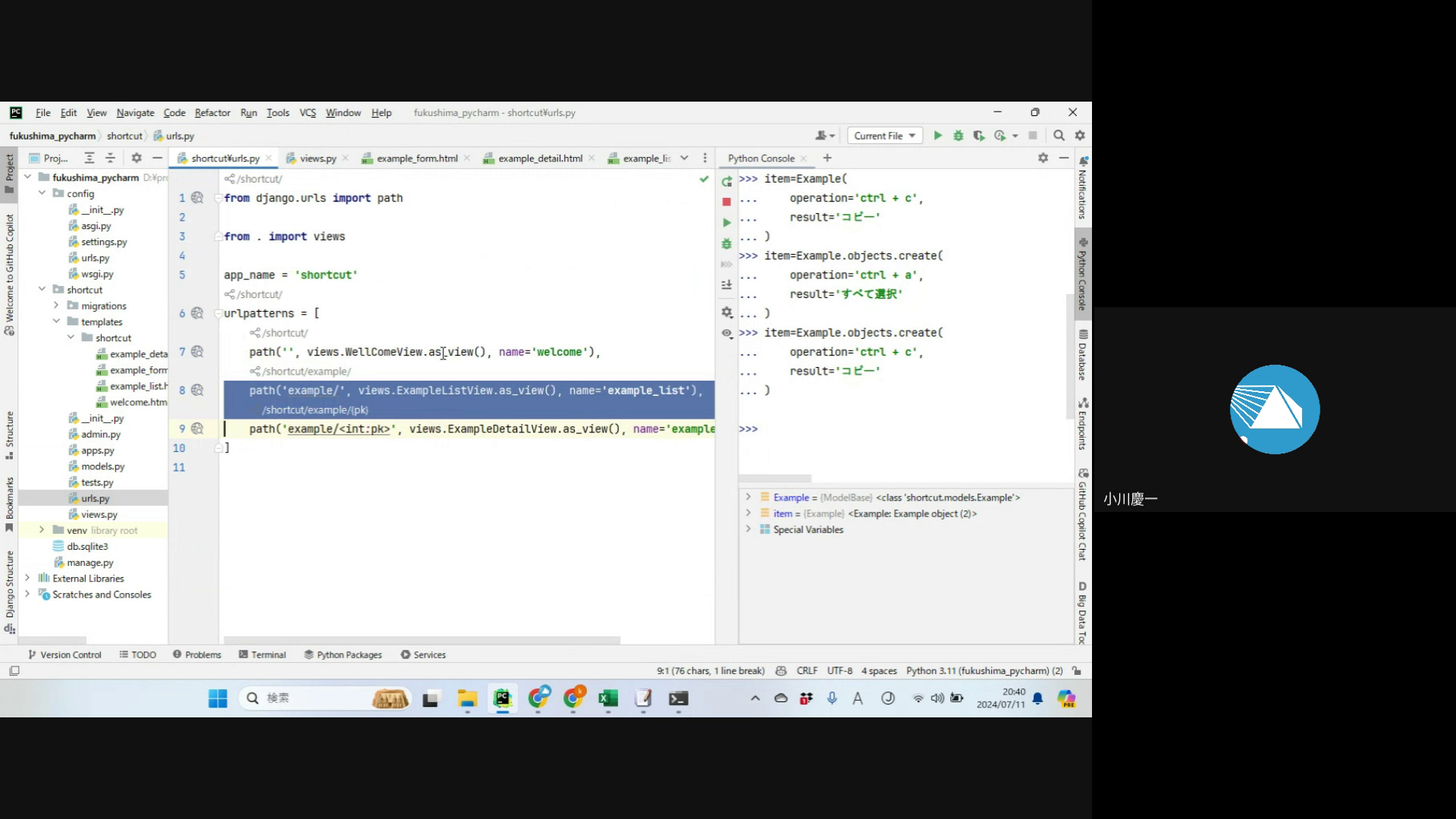Viewport: 1456px width, 819px height.
Task: Open the Terminal tool window button
Action: point(262,654)
